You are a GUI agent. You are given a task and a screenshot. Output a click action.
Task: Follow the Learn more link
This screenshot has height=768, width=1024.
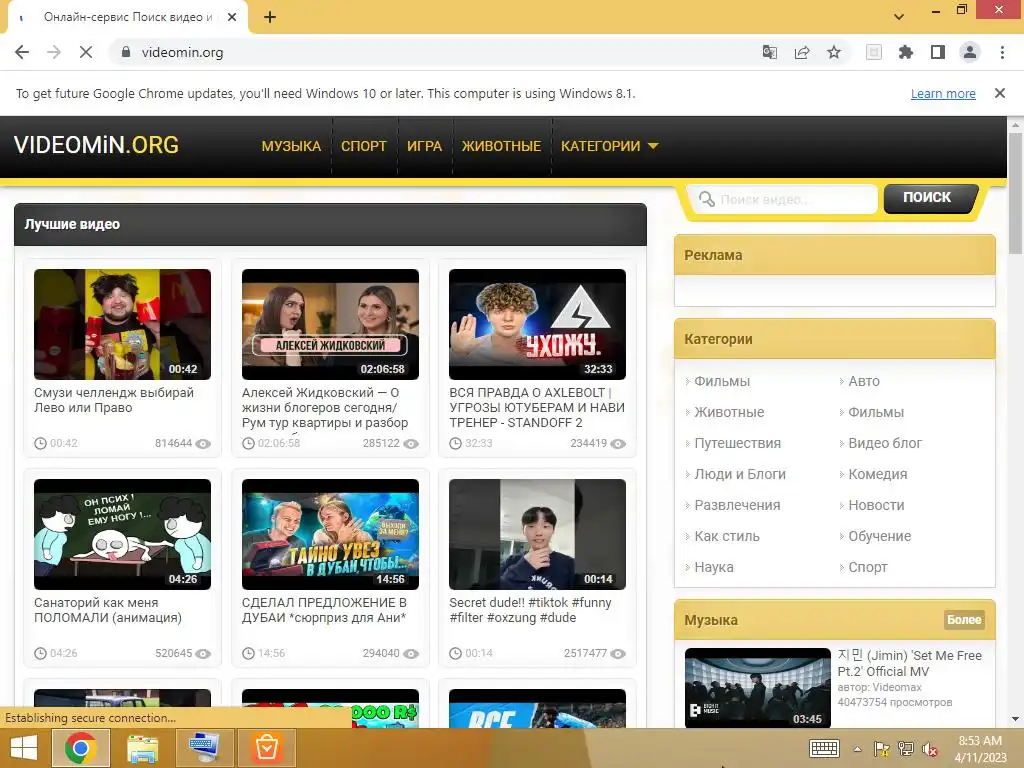pyautogui.click(x=943, y=93)
